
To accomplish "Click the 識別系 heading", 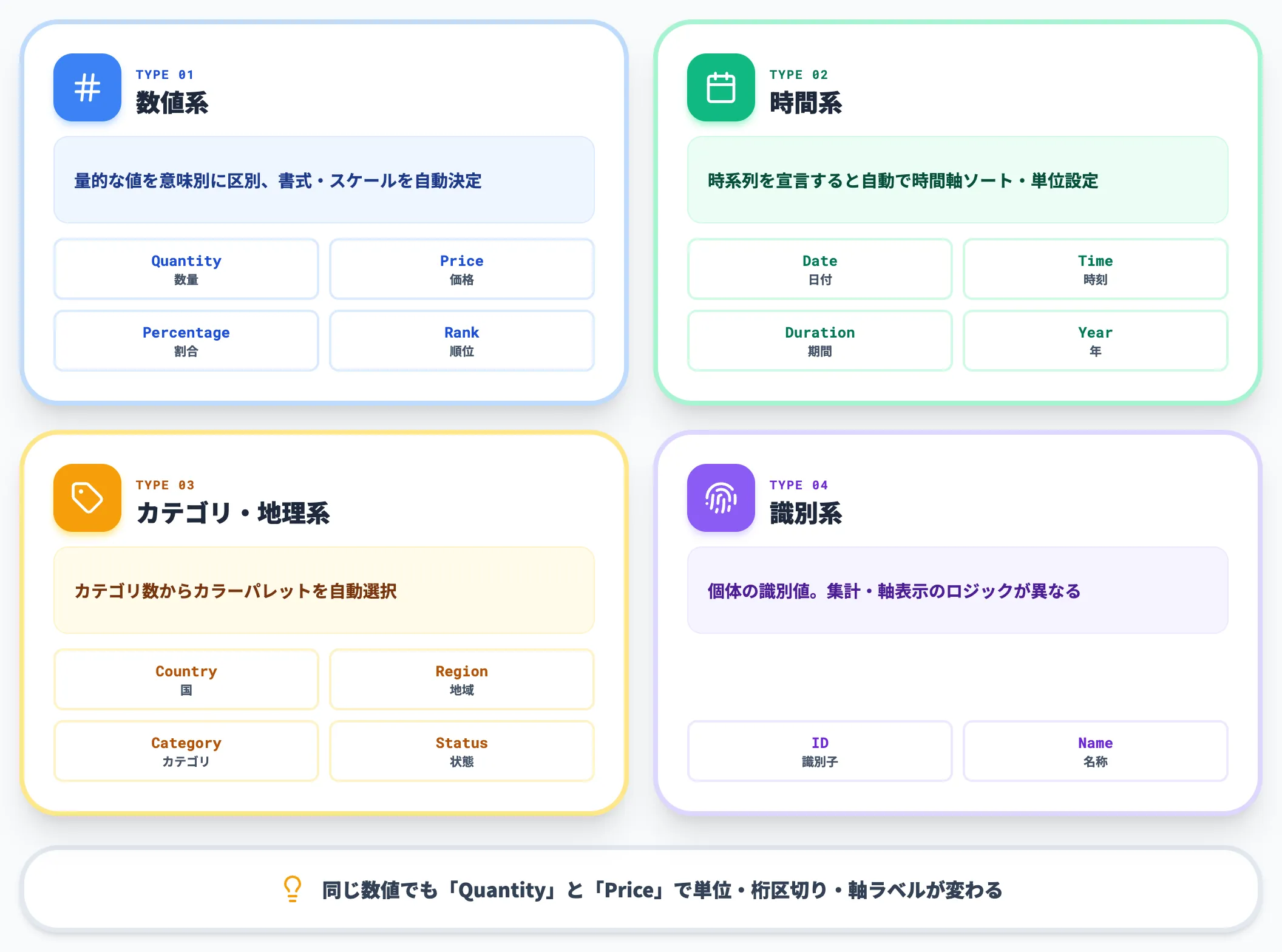I will [x=806, y=513].
